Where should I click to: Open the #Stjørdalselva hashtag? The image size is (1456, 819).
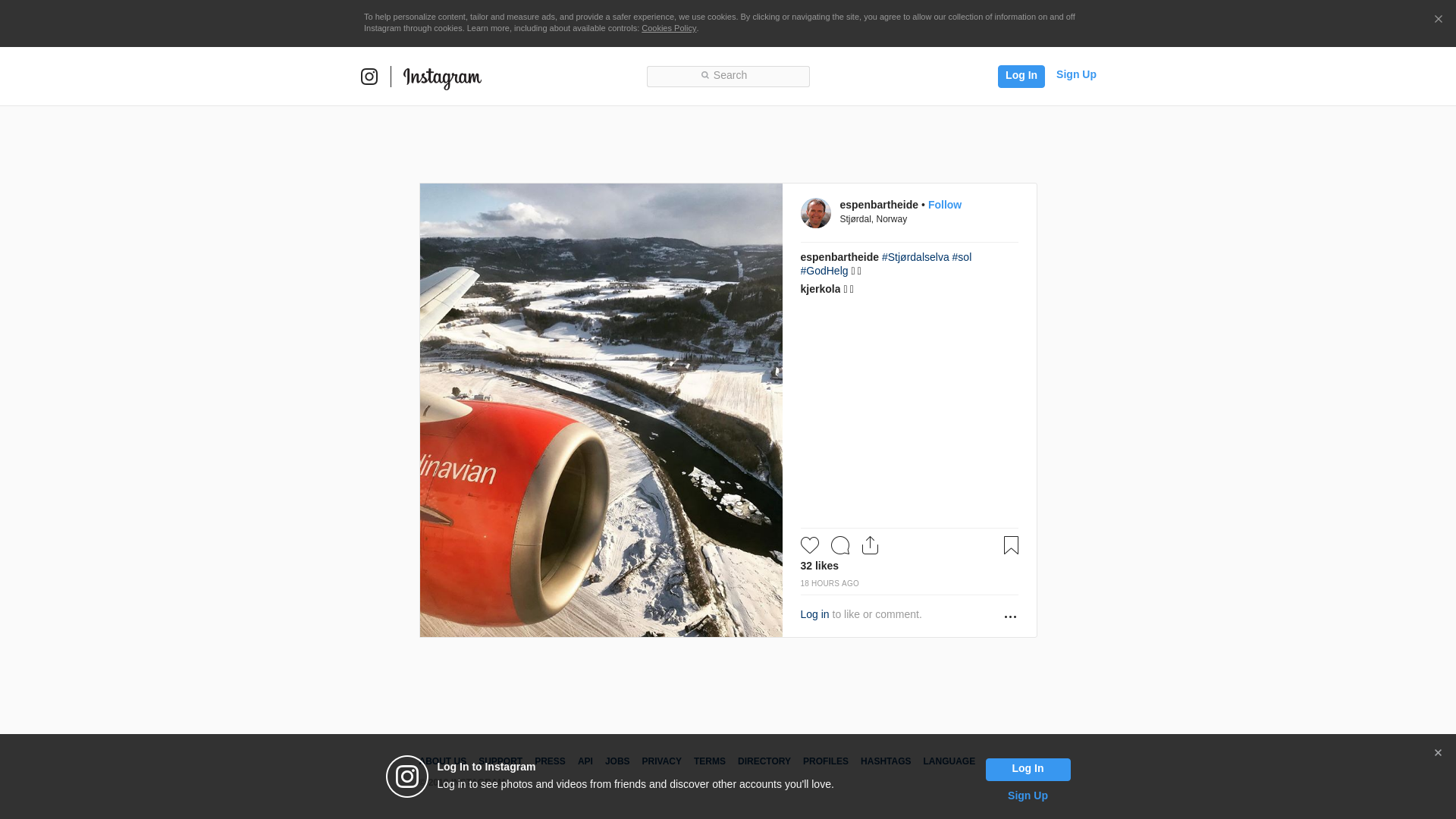[x=915, y=257]
